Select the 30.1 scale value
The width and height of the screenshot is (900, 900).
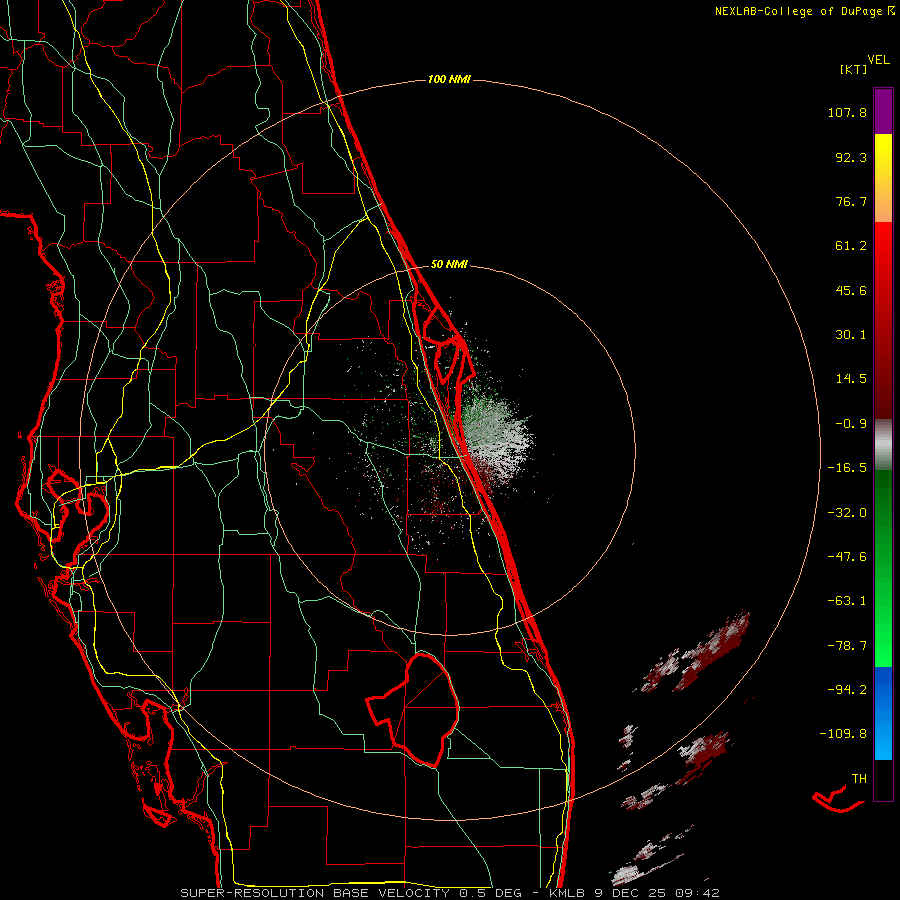pos(851,335)
